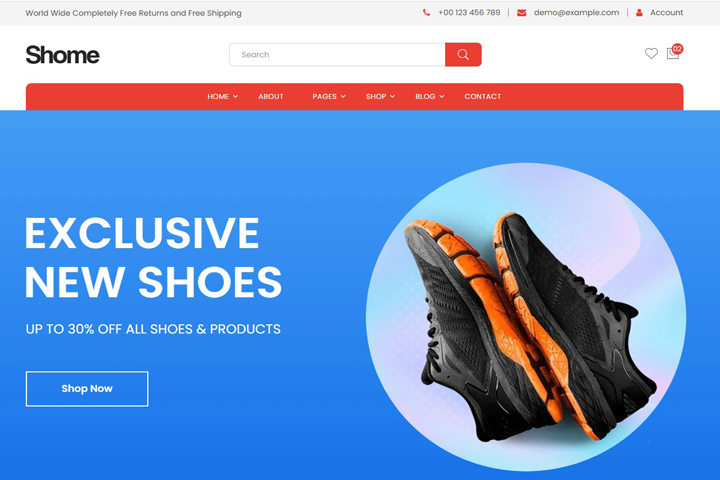720x480 pixels.
Task: Open the CONTACT menu item
Action: (483, 96)
